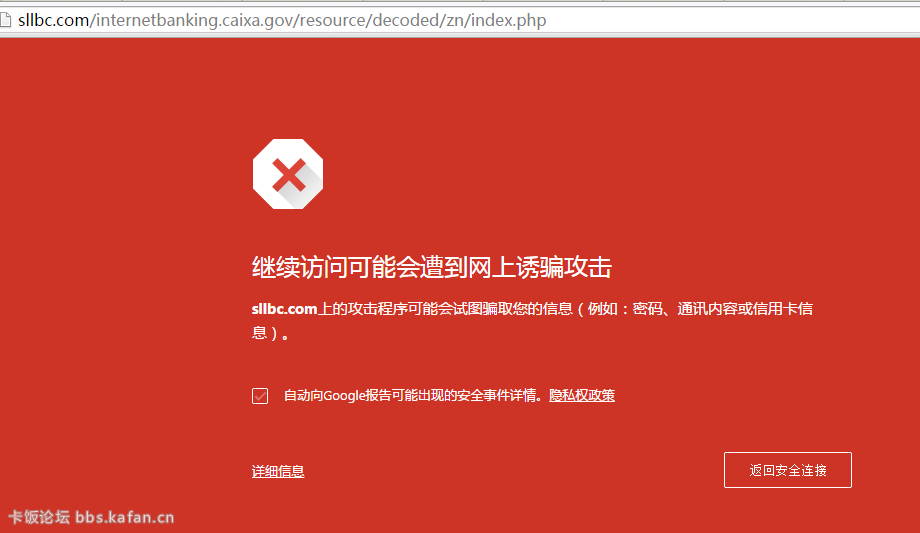
Task: Expand the 详细信息 details link
Action: (278, 471)
